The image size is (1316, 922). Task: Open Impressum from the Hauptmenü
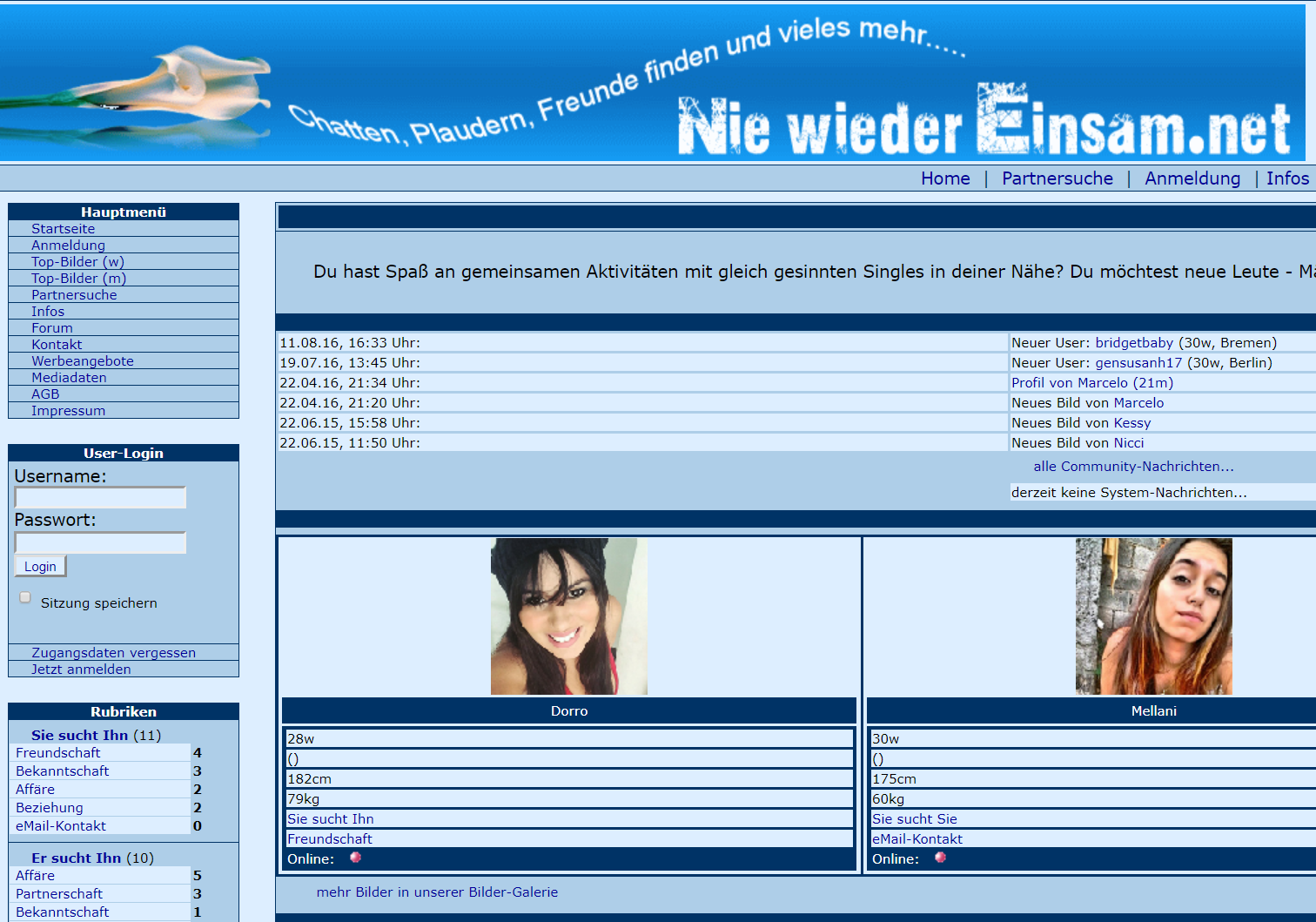[x=68, y=411]
